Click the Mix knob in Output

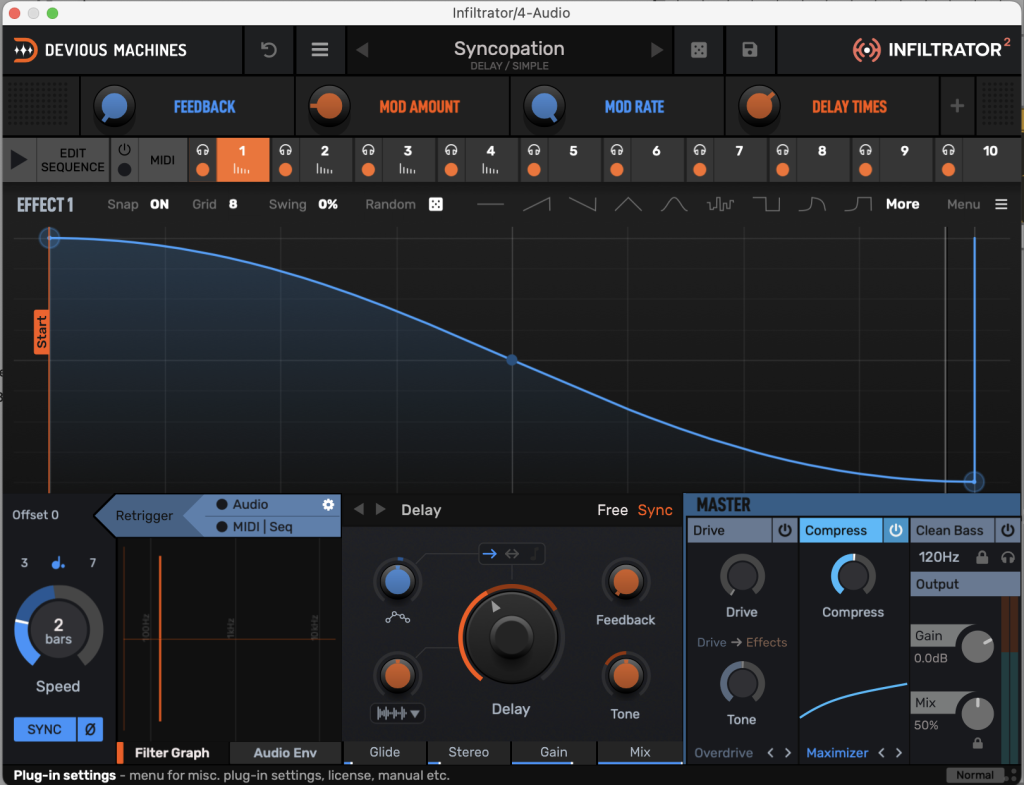coord(977,713)
